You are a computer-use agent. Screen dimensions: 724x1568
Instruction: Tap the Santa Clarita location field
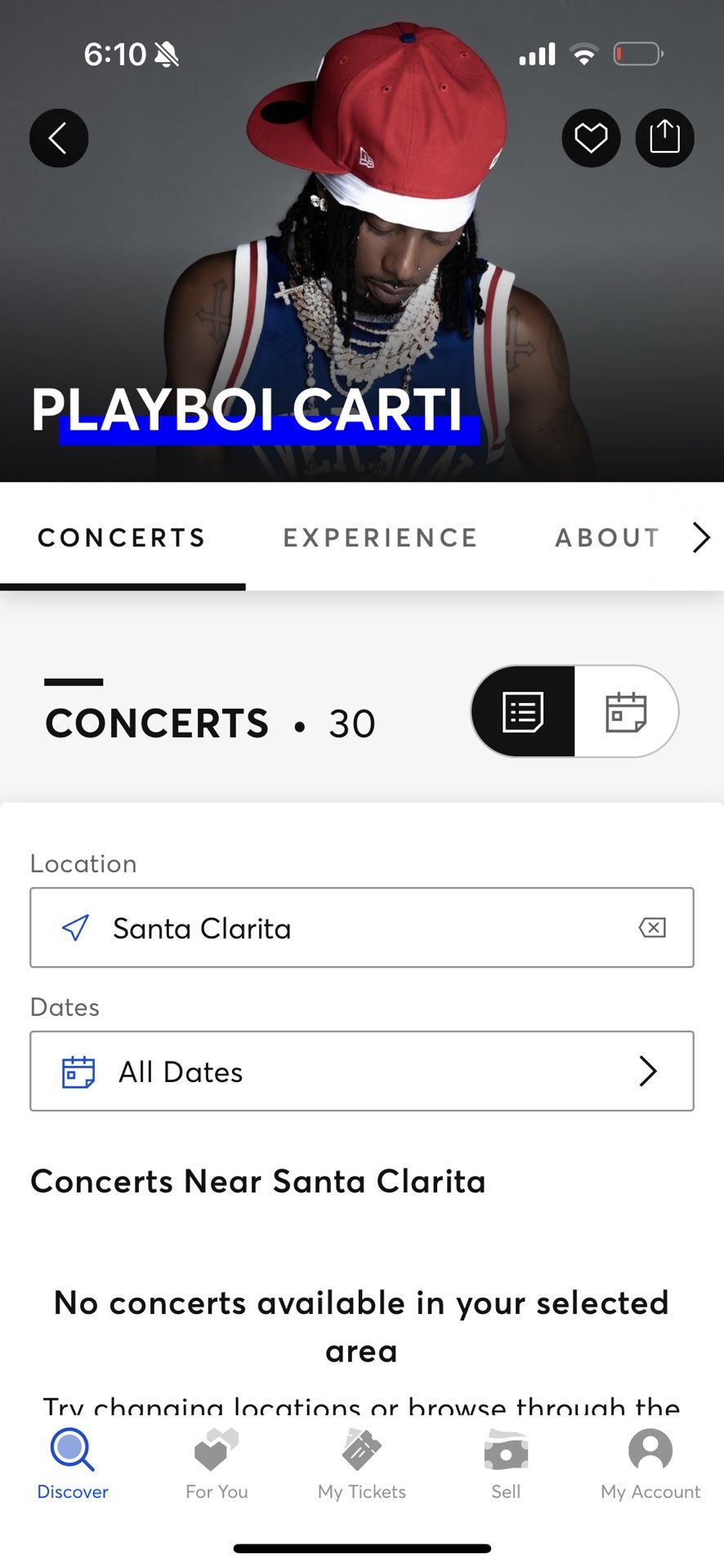(360, 928)
